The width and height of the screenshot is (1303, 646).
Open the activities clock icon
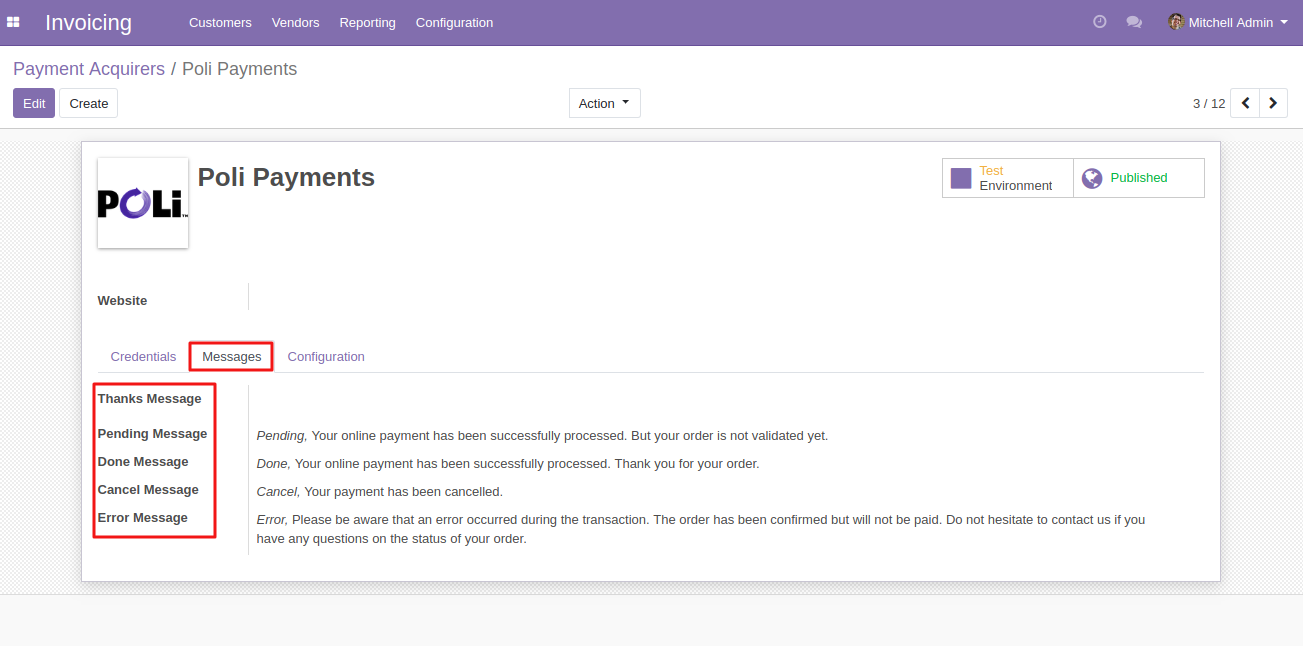pos(1100,22)
